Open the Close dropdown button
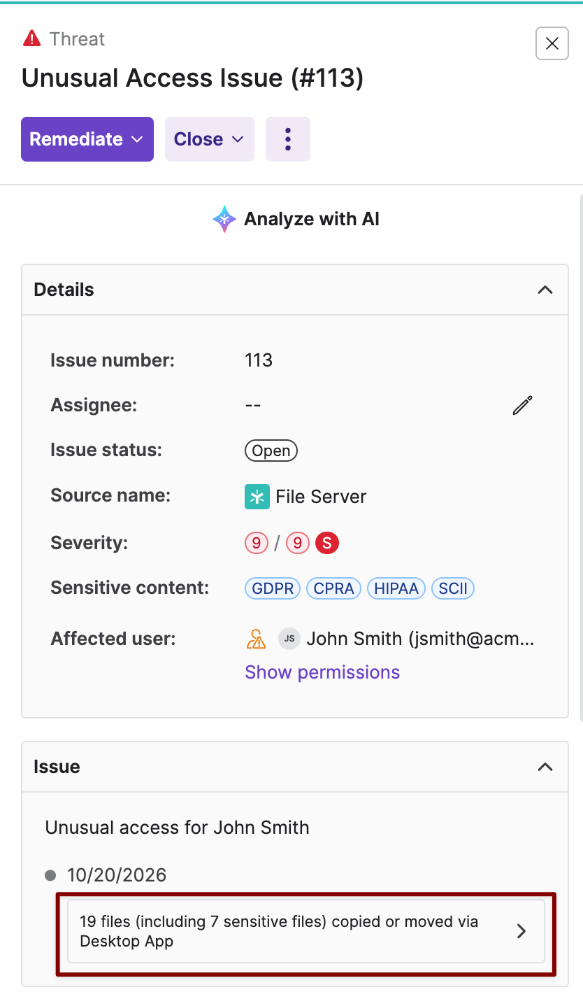 (209, 139)
